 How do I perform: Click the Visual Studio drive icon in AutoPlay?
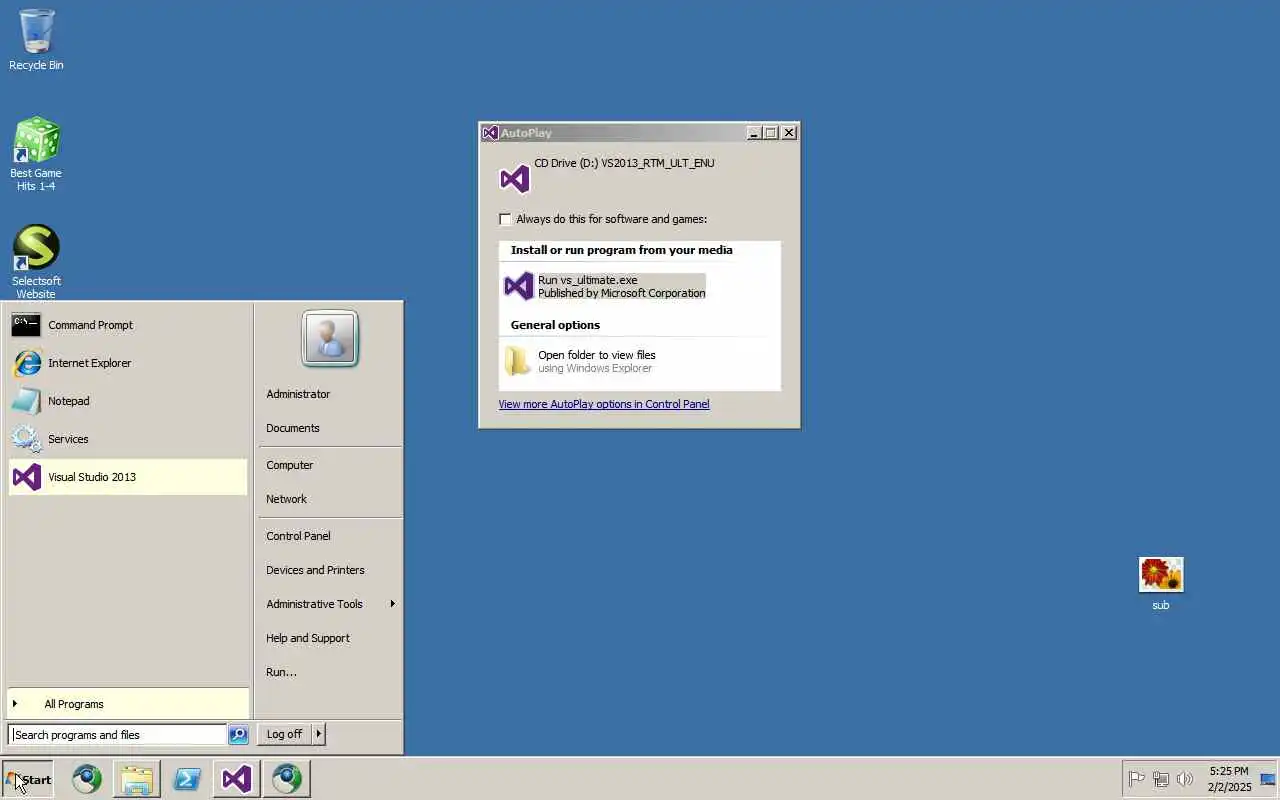point(514,179)
